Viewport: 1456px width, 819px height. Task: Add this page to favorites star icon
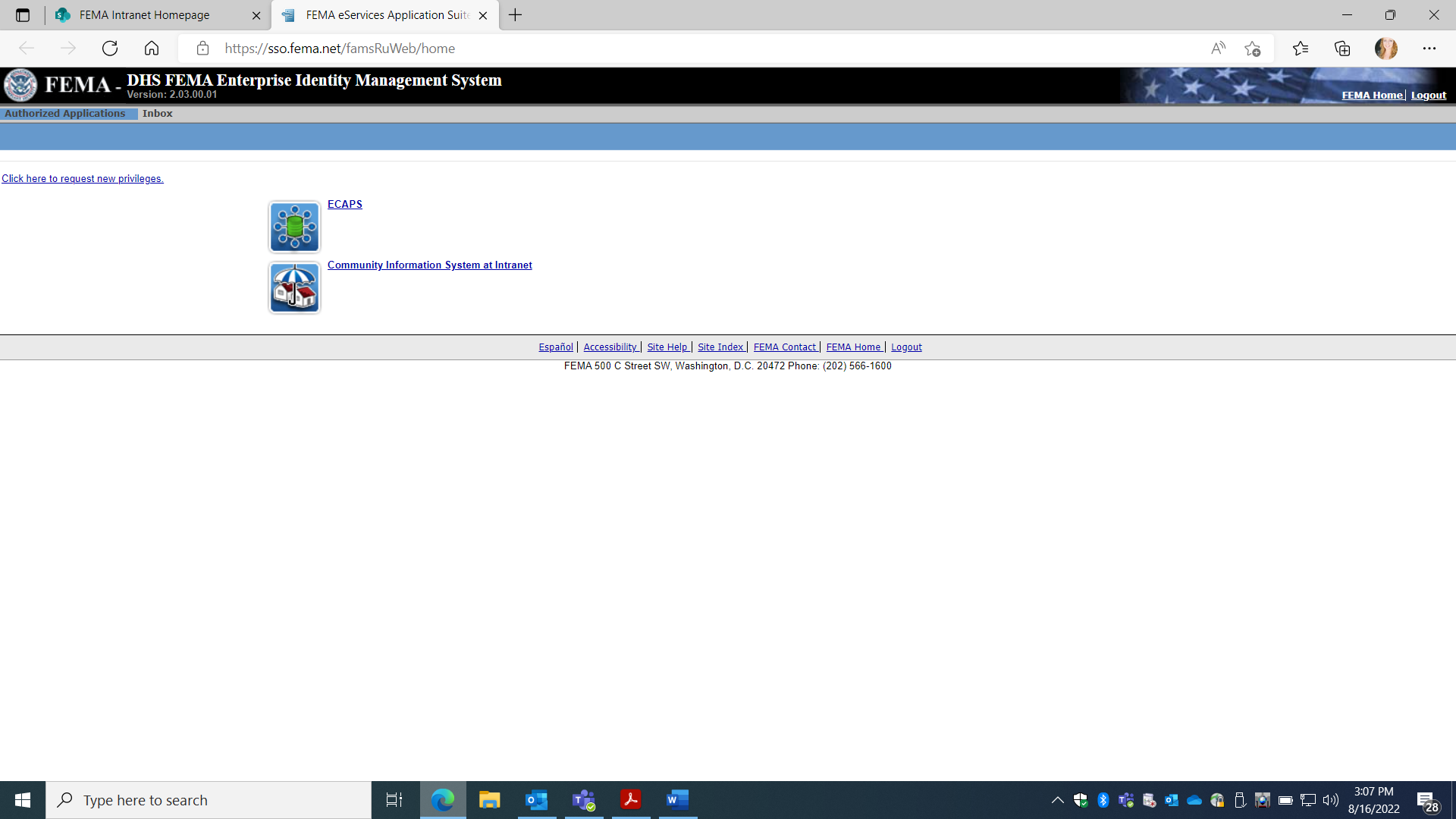click(x=1252, y=49)
